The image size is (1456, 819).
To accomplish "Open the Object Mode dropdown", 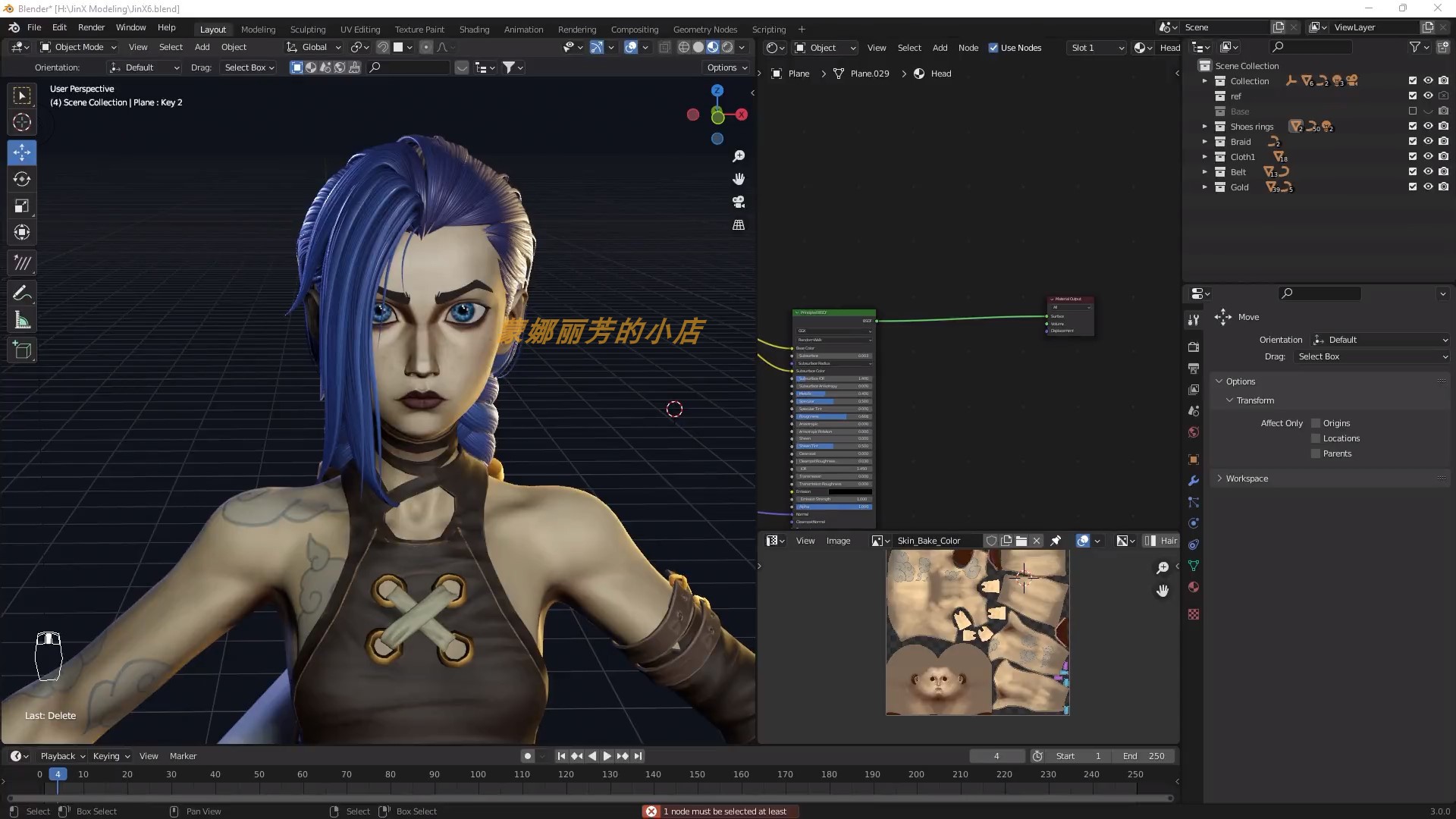I will [x=78, y=47].
